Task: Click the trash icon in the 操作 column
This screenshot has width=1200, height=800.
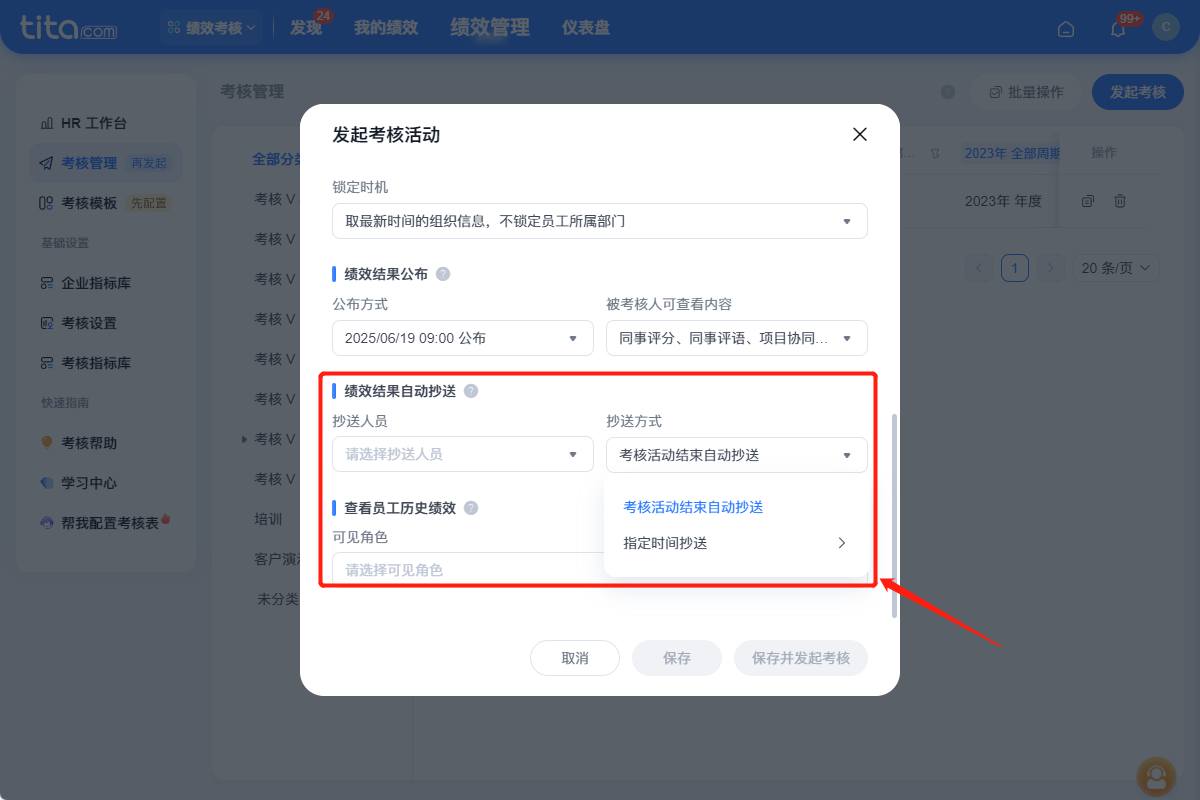Action: pos(1120,200)
